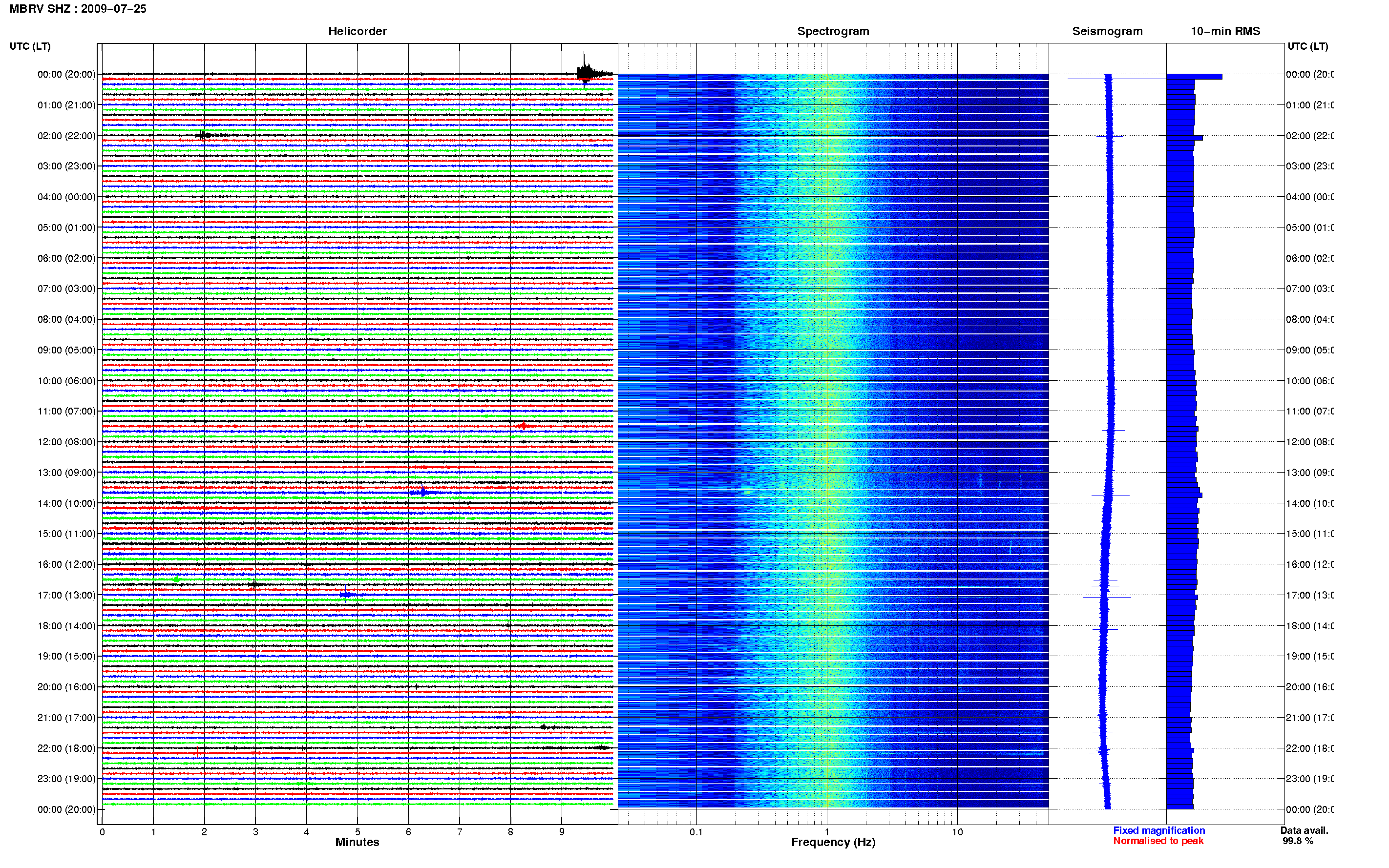Click left time label 15:00 (11:00)
The height and width of the screenshot is (868, 1389).
point(66,533)
